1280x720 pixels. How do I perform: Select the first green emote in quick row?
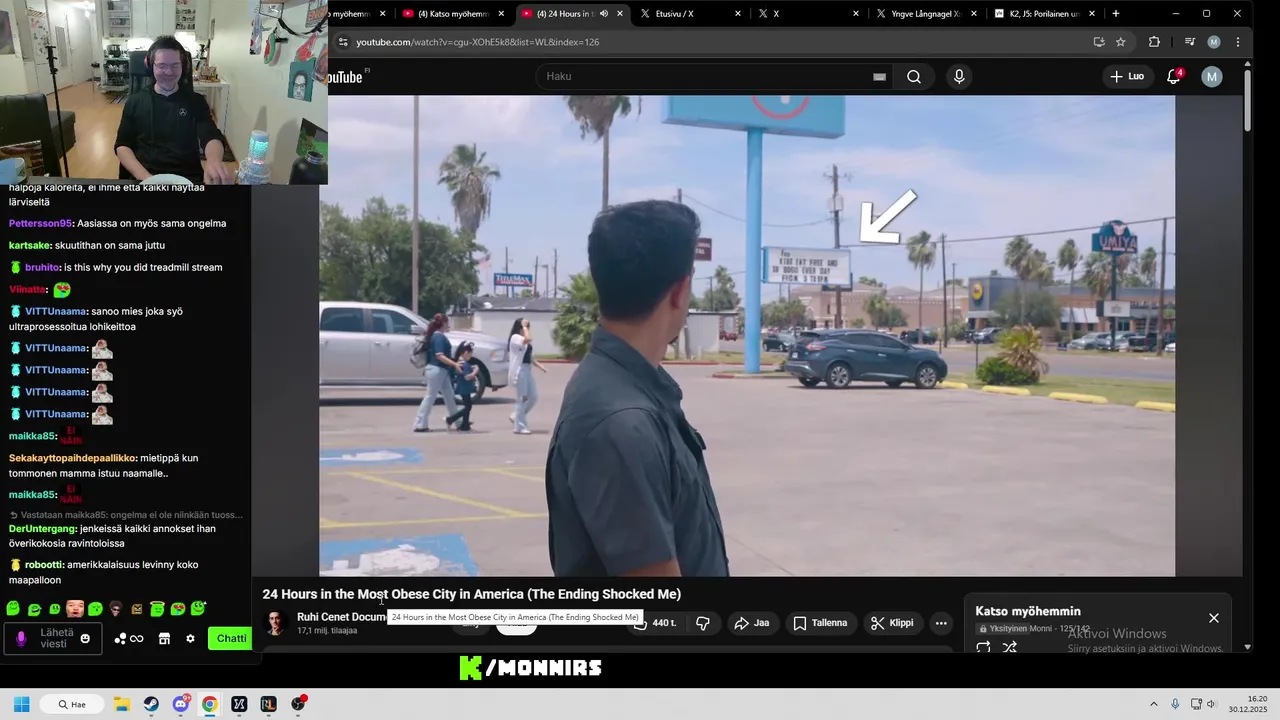tap(13, 608)
